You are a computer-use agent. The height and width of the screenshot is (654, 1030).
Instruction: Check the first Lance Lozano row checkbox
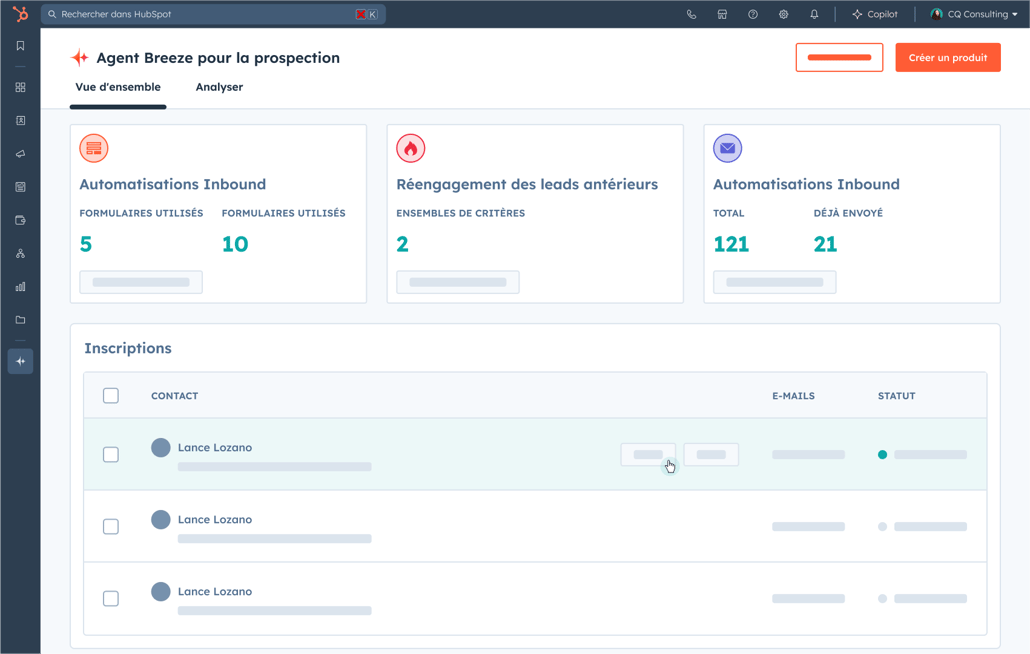(111, 455)
